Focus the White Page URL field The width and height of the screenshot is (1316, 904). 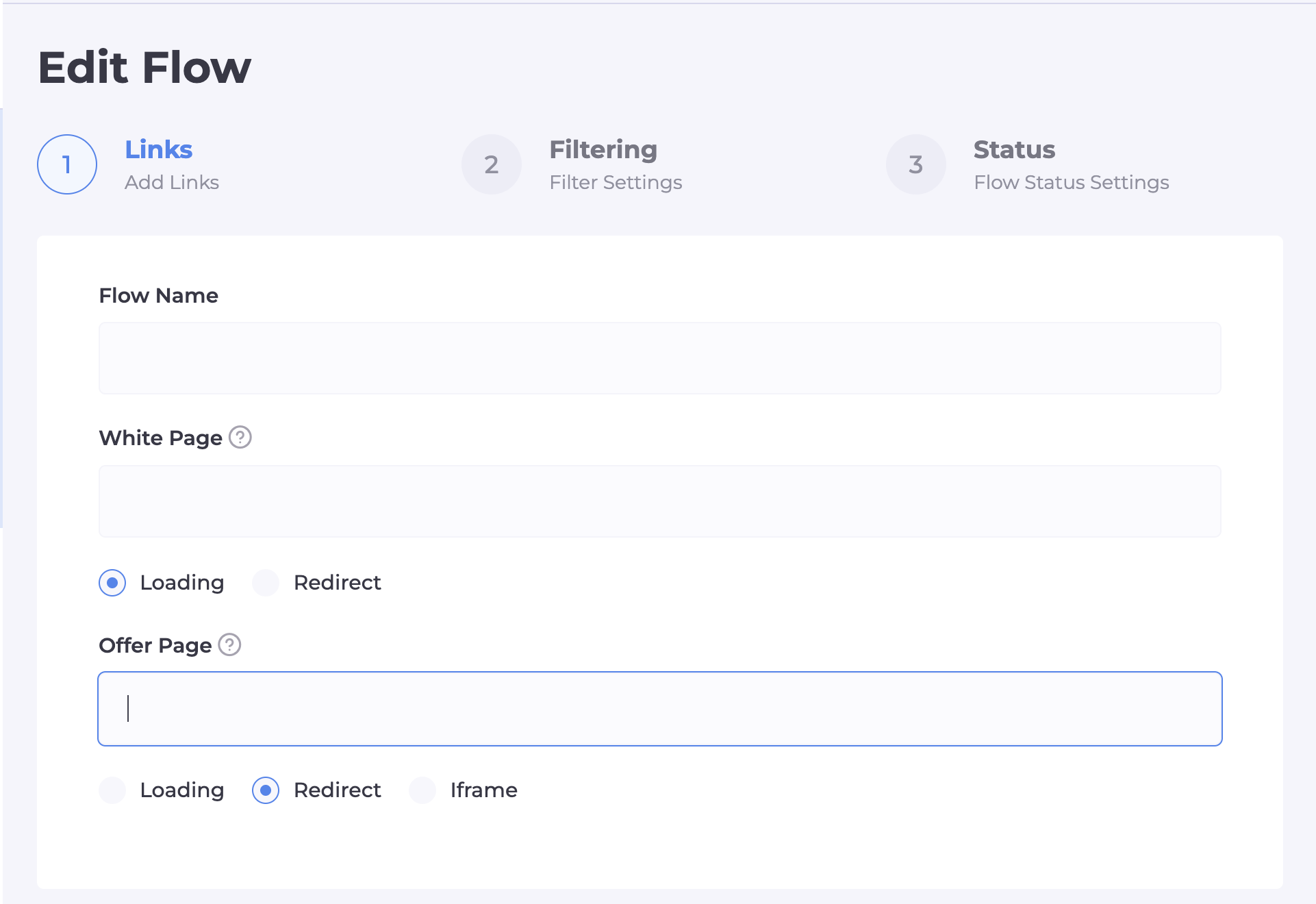(x=659, y=501)
